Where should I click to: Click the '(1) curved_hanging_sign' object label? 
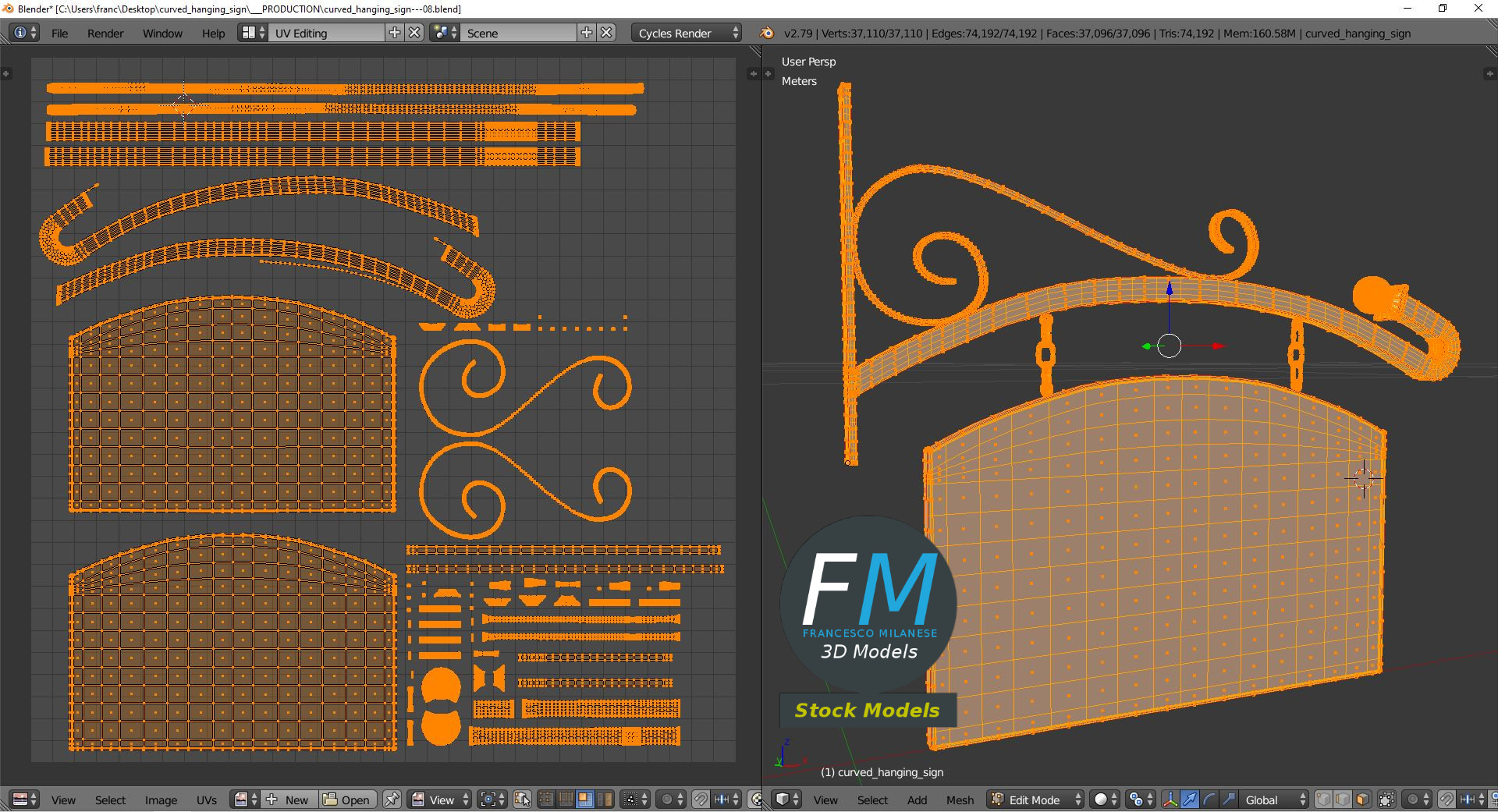pyautogui.click(x=882, y=772)
